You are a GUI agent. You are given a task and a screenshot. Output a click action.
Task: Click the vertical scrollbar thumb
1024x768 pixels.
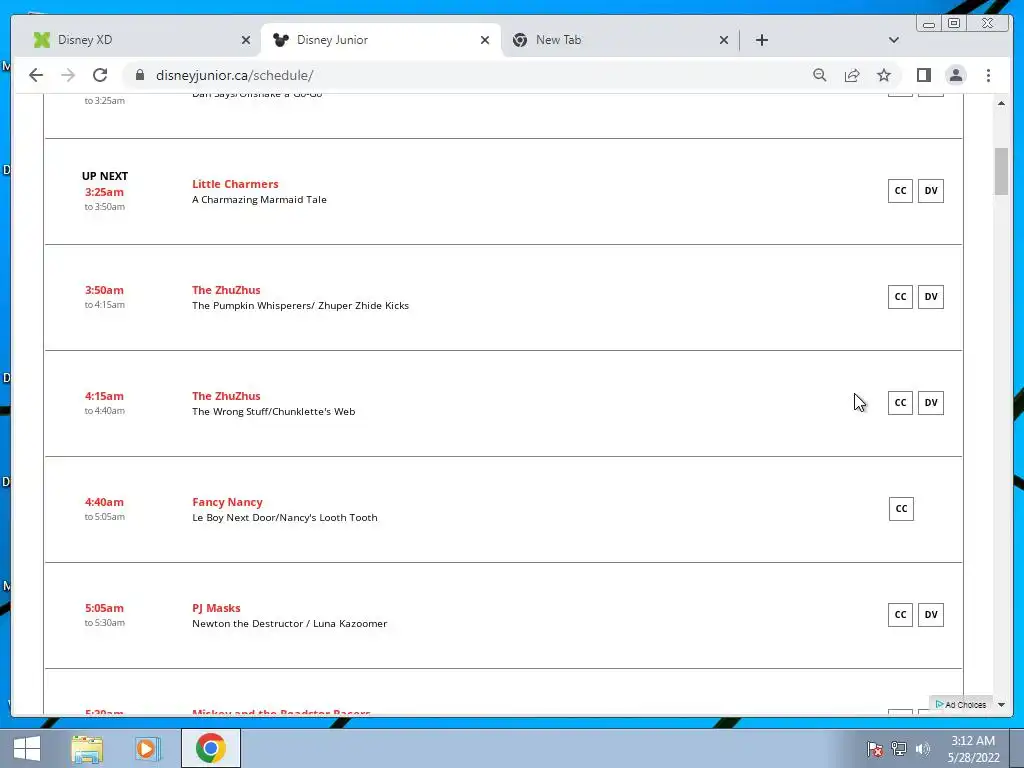[x=1001, y=171]
